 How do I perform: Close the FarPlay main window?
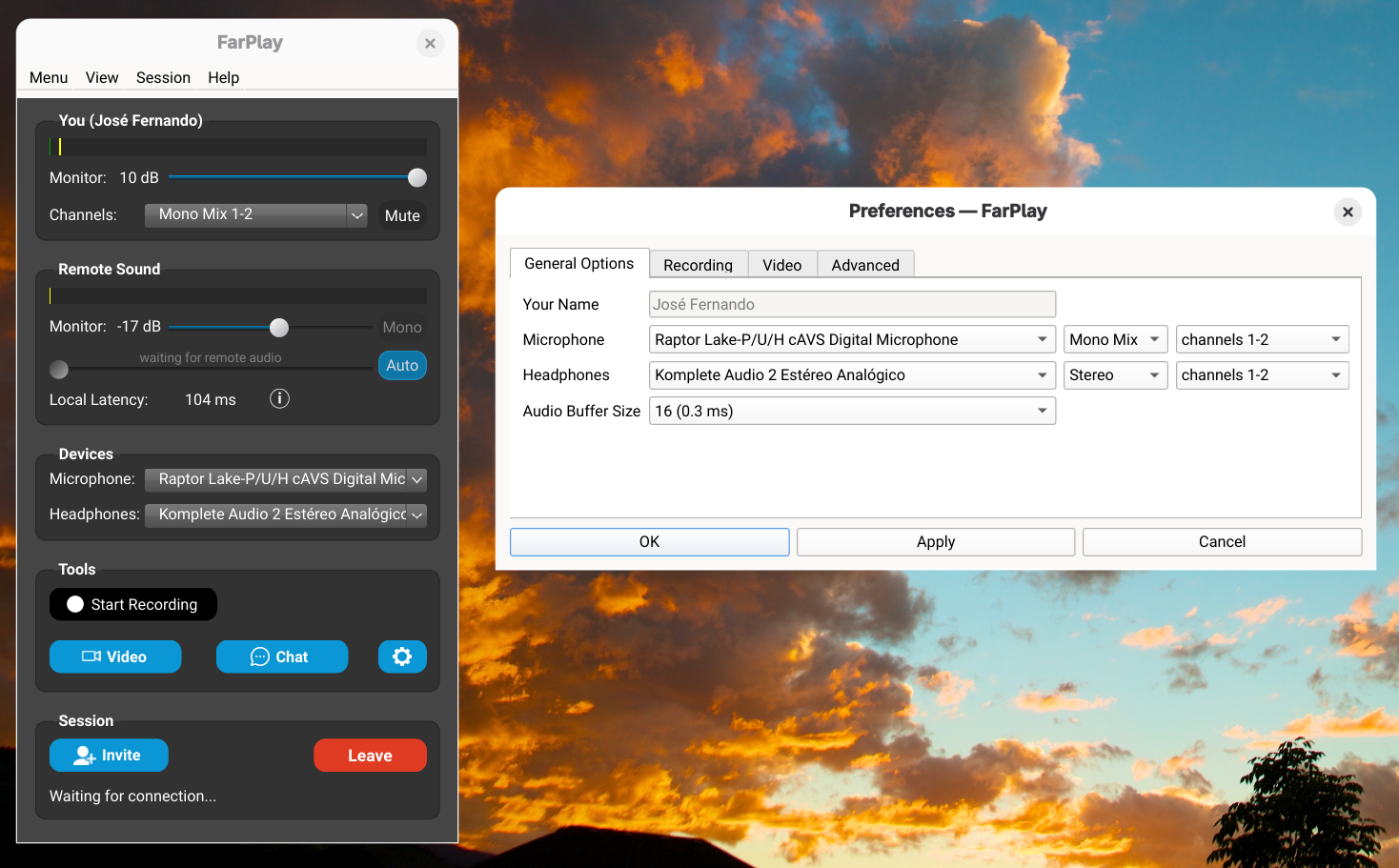pos(430,43)
